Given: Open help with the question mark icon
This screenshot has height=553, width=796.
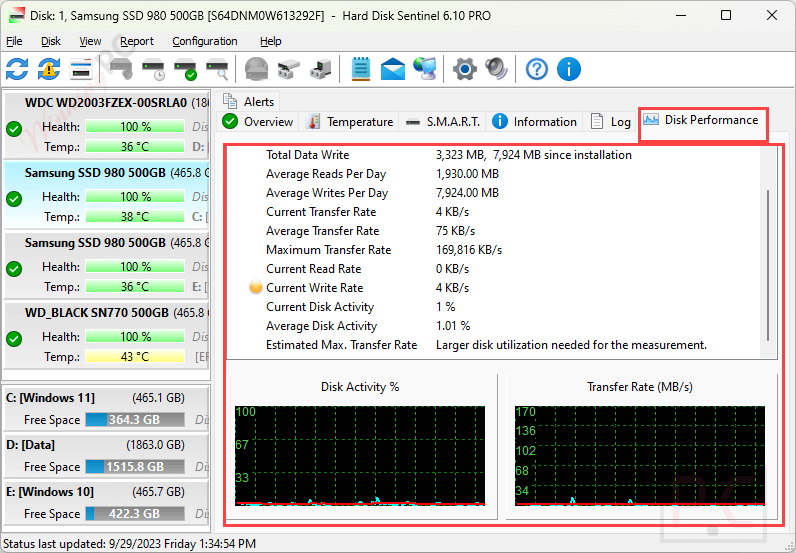Looking at the screenshot, I should tap(537, 69).
